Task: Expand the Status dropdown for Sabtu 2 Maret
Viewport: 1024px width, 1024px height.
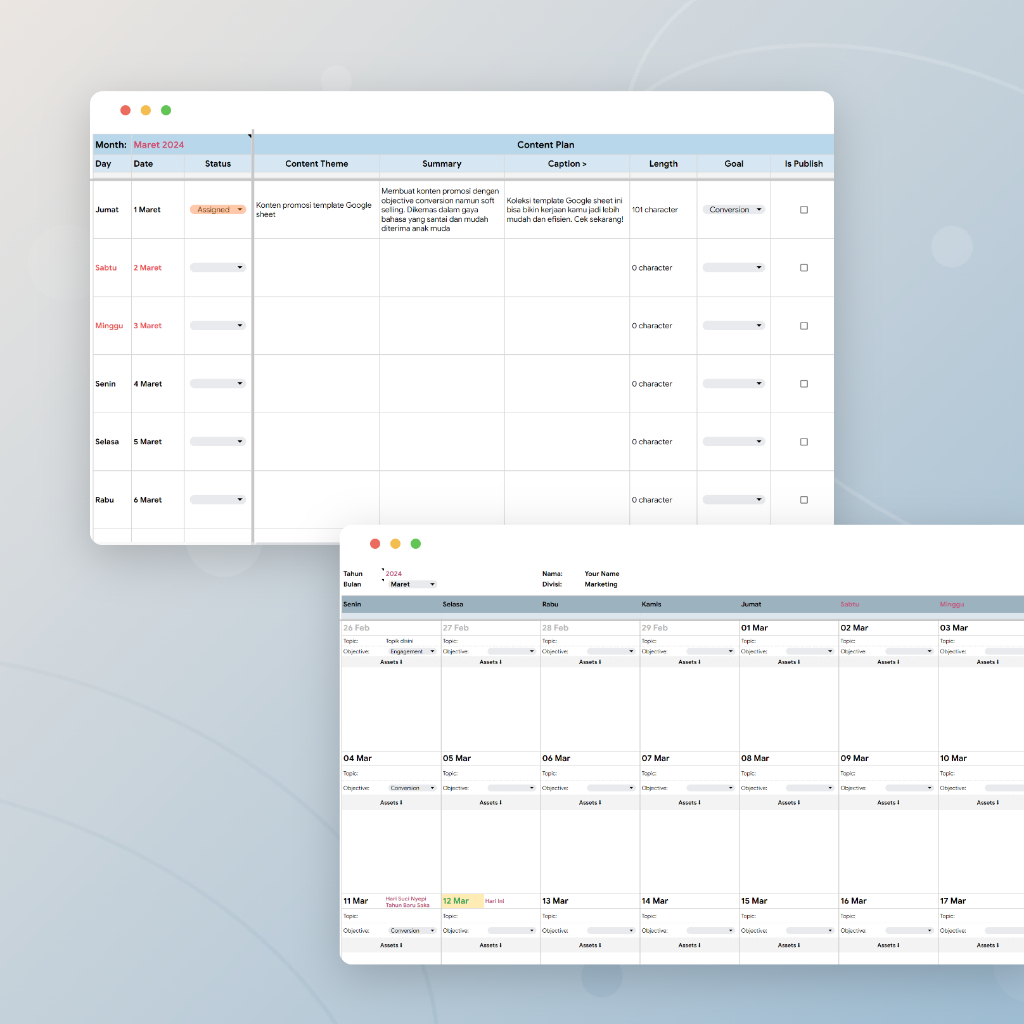Action: click(x=218, y=267)
